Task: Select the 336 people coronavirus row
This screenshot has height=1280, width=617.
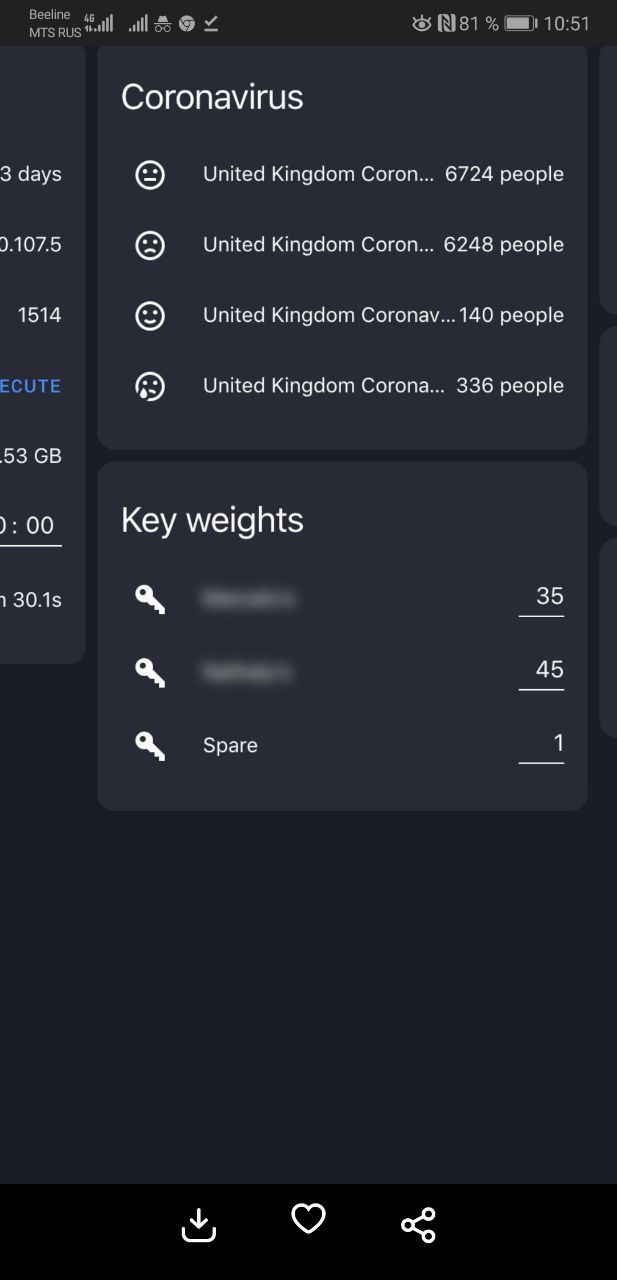Action: click(342, 386)
